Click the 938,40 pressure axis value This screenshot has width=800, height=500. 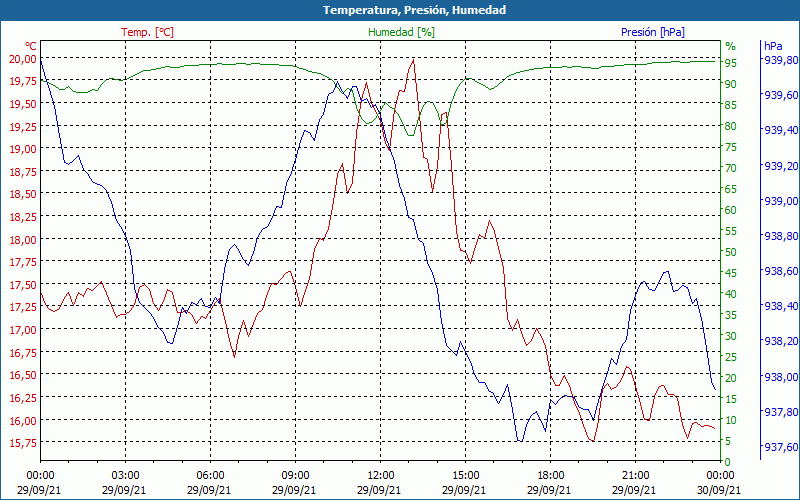(779, 306)
